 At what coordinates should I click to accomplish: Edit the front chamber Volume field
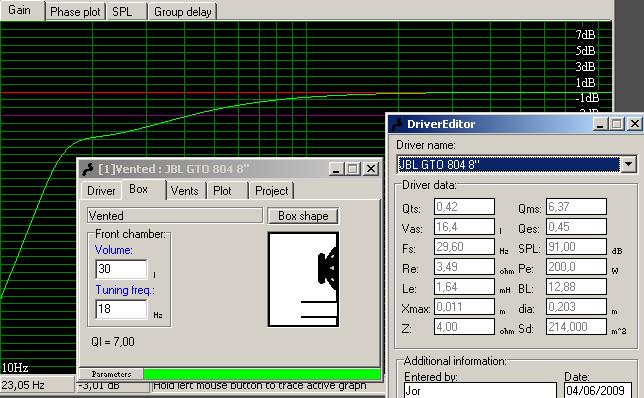pyautogui.click(x=121, y=269)
